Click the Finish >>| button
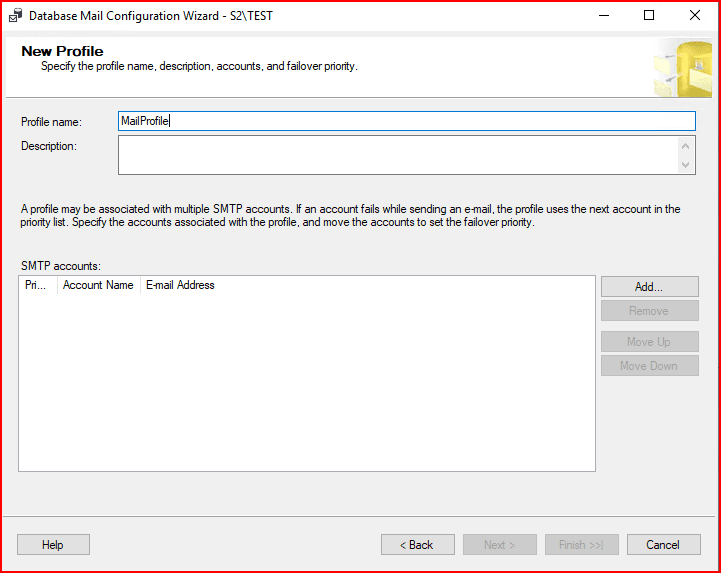Screen dimensions: 721x573 581,545
